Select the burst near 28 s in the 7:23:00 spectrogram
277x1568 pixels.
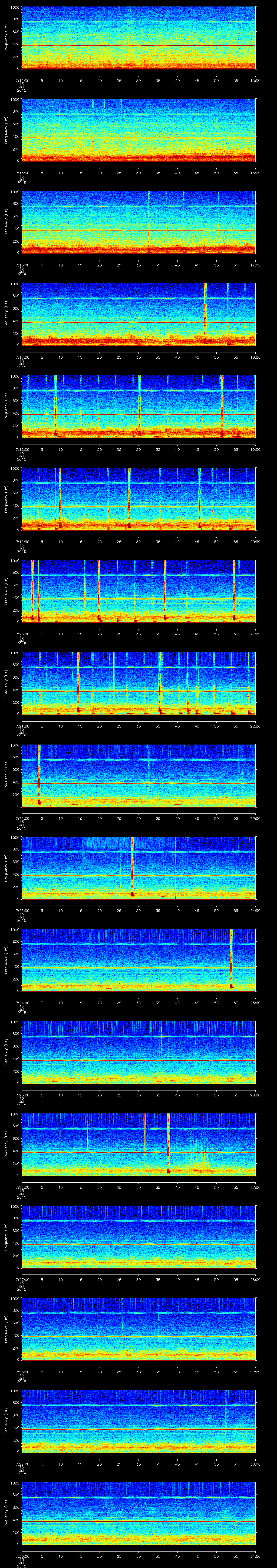tap(132, 868)
